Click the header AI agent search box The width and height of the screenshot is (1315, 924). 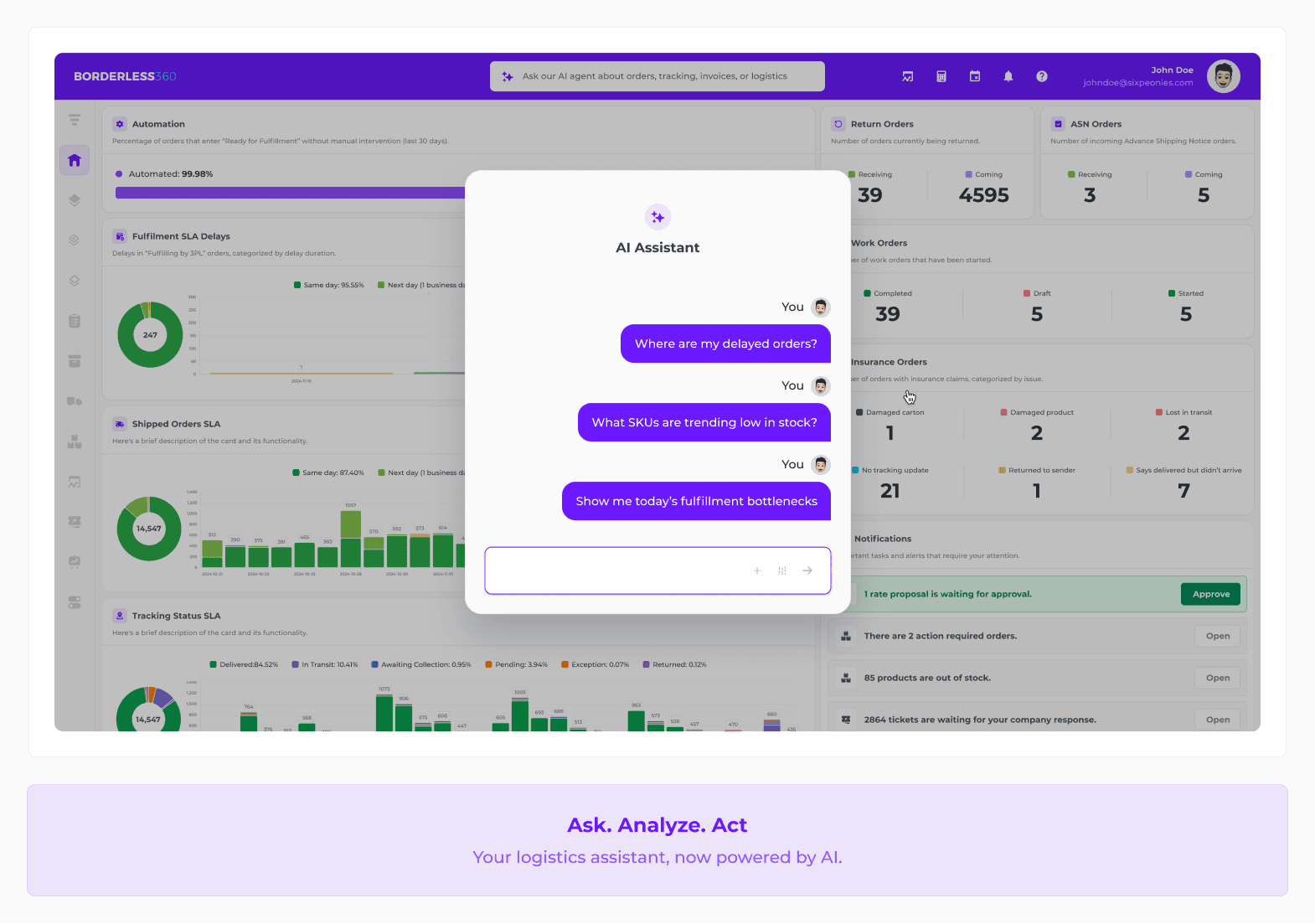[x=657, y=76]
